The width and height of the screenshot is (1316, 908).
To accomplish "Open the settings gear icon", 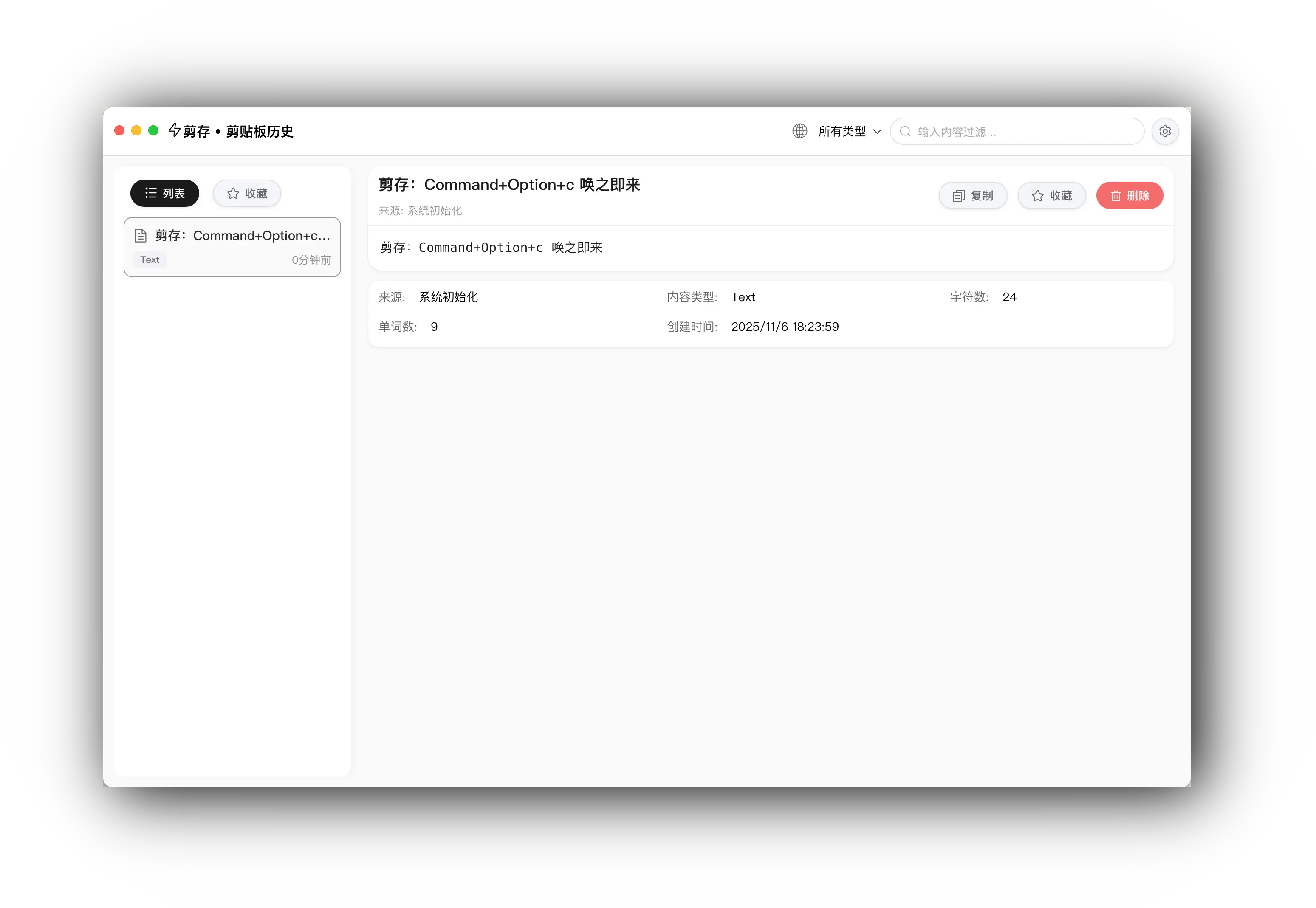I will pos(1165,131).
